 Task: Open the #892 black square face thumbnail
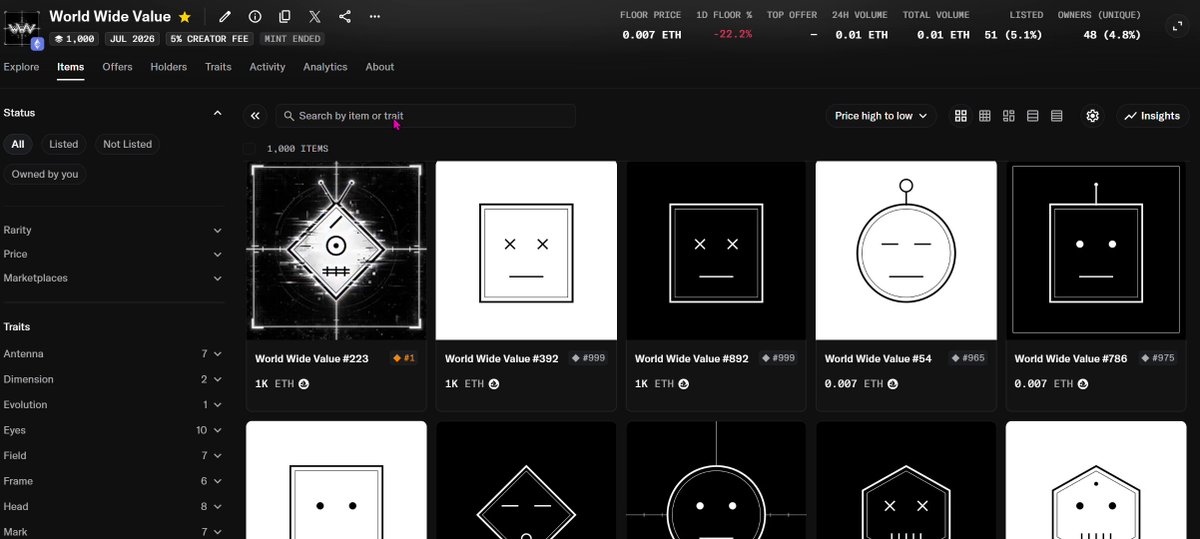click(716, 251)
